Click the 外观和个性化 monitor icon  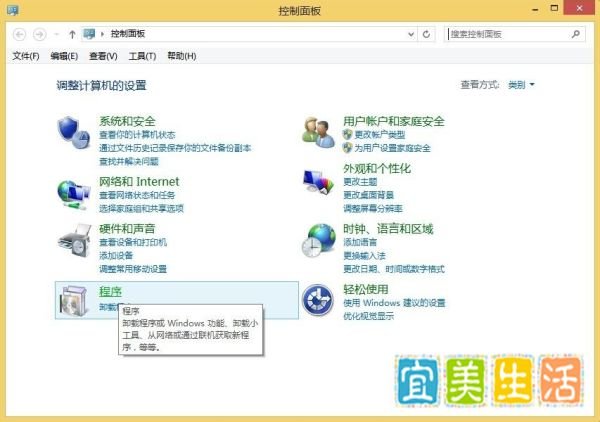[318, 182]
